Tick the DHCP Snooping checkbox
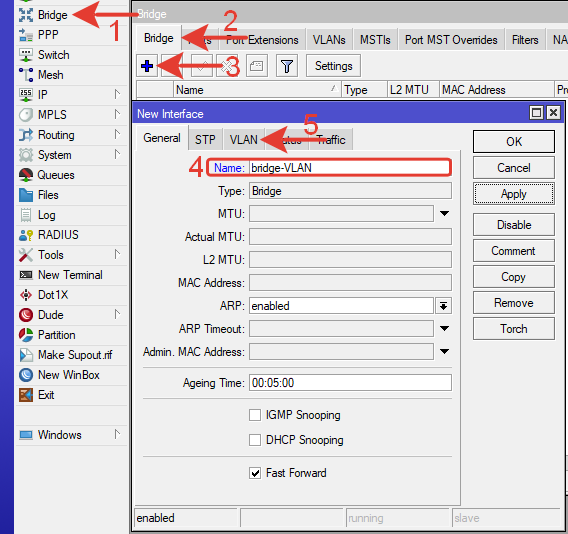This screenshot has width=568, height=534. pyautogui.click(x=255, y=440)
